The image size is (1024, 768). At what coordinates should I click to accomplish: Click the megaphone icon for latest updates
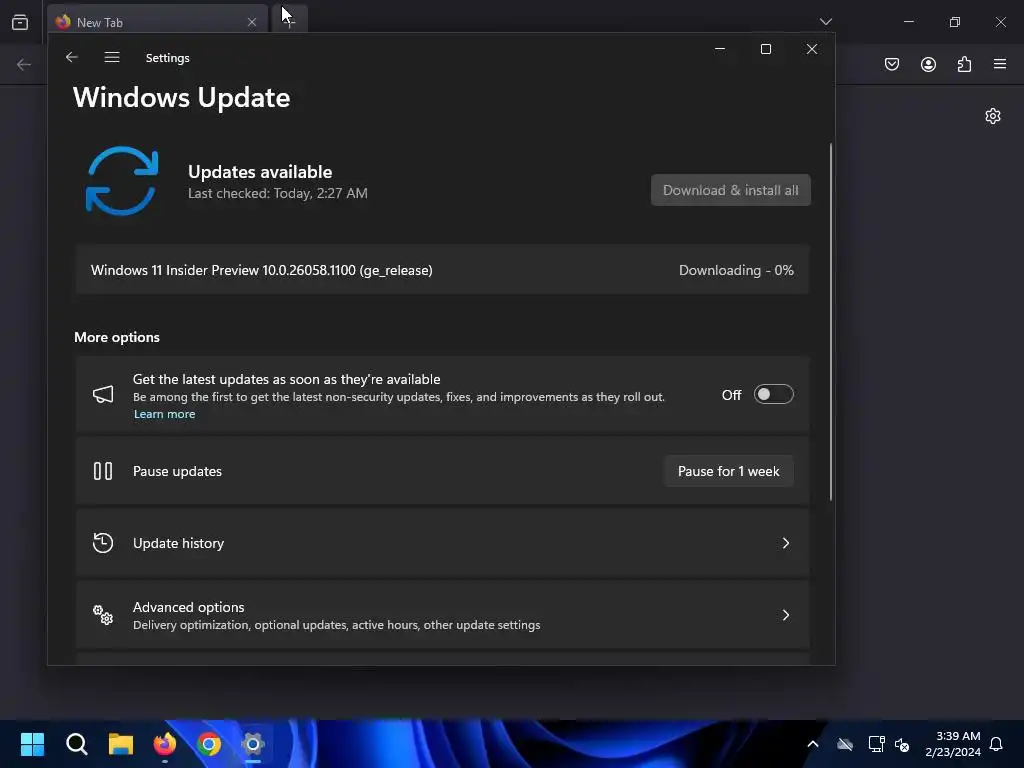tap(103, 394)
